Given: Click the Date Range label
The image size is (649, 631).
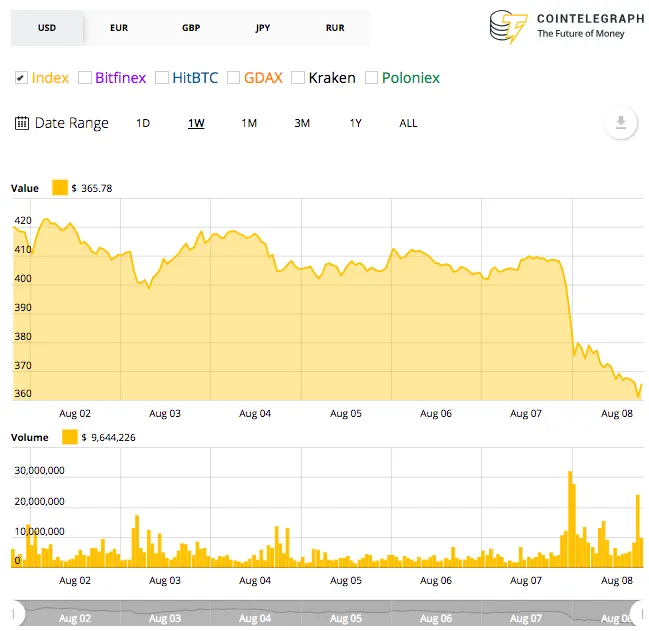Looking at the screenshot, I should [x=72, y=123].
